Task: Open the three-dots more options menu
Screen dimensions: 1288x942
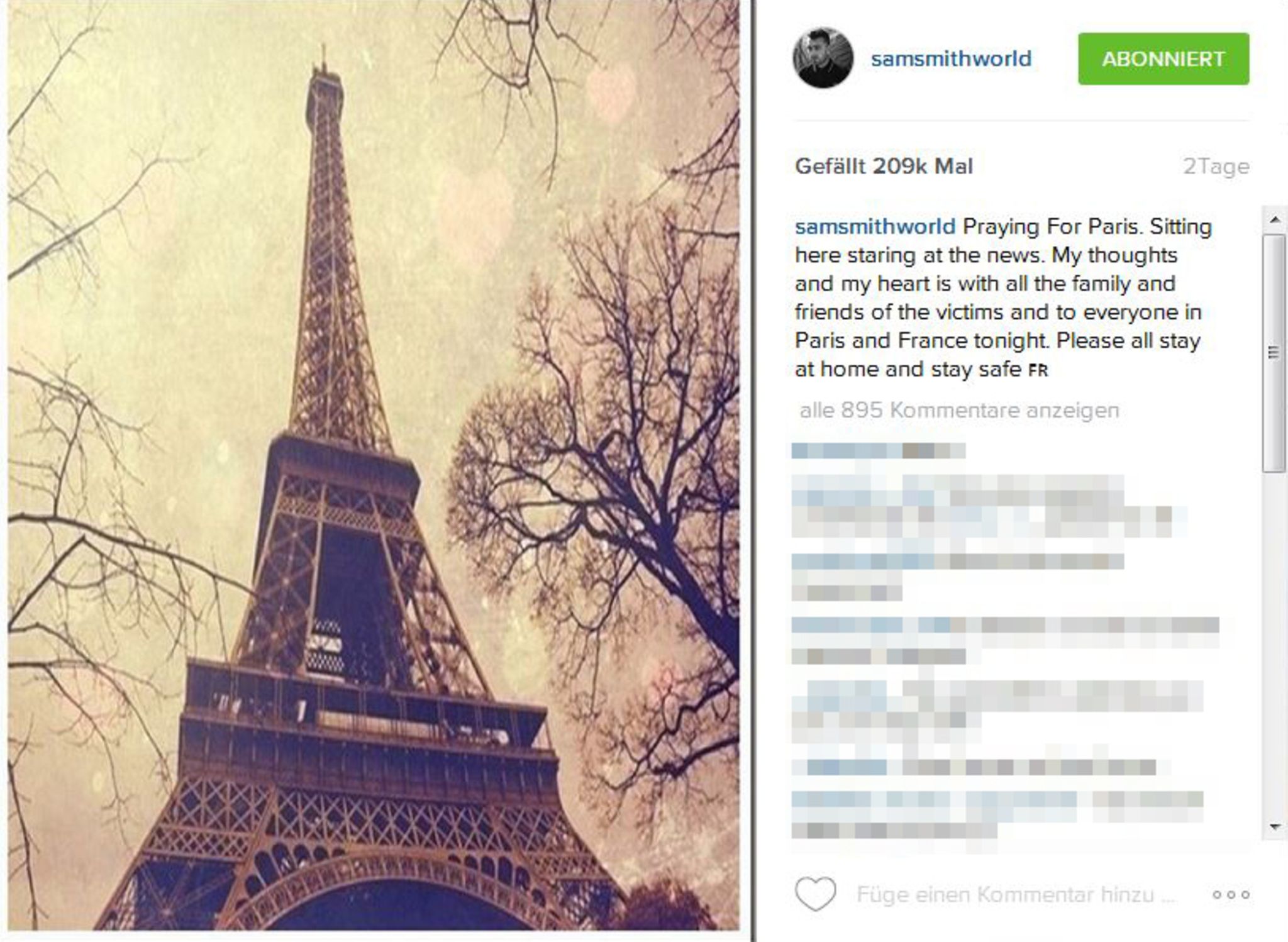Action: [x=1231, y=894]
